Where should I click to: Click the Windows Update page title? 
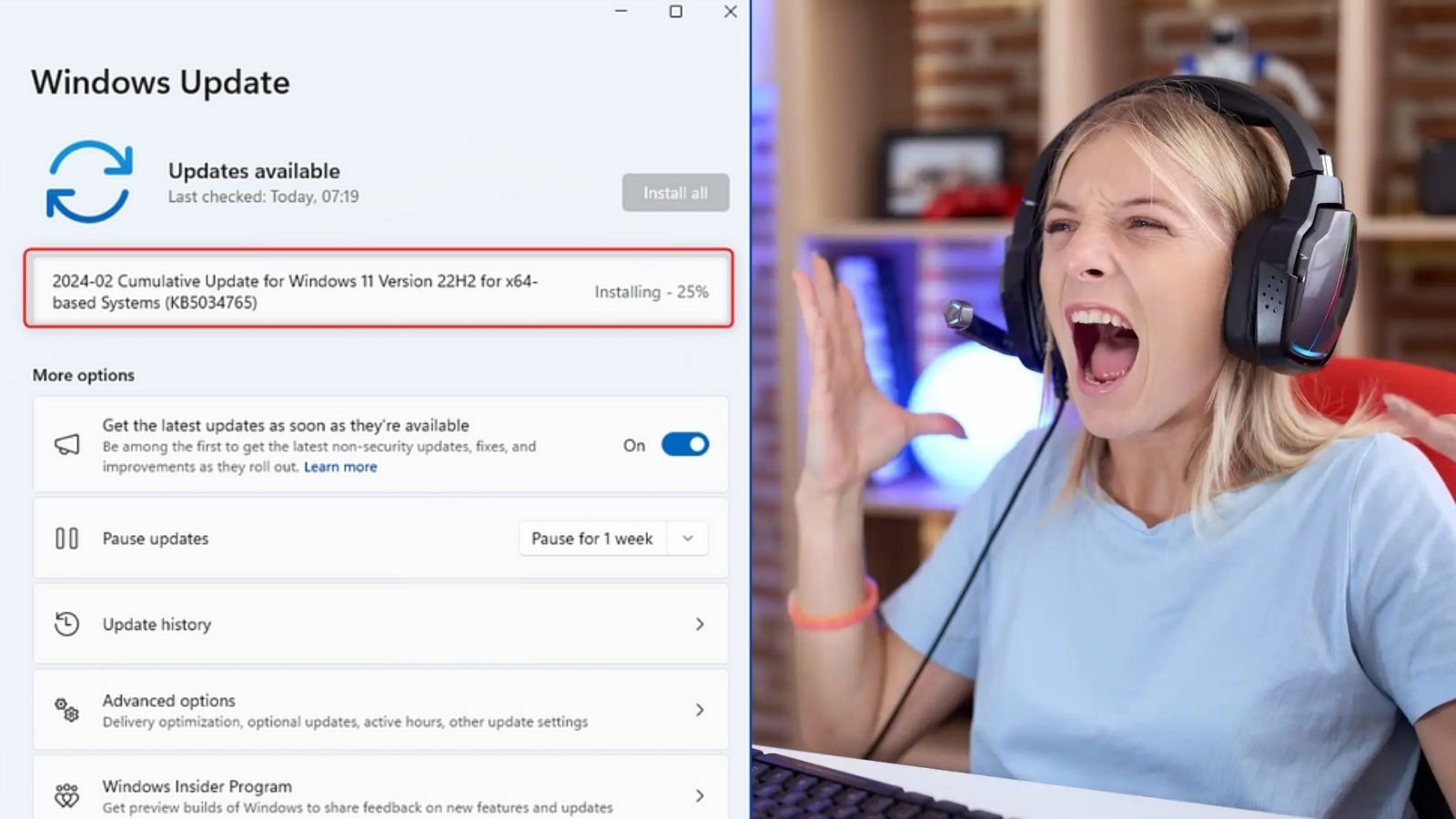click(x=160, y=83)
